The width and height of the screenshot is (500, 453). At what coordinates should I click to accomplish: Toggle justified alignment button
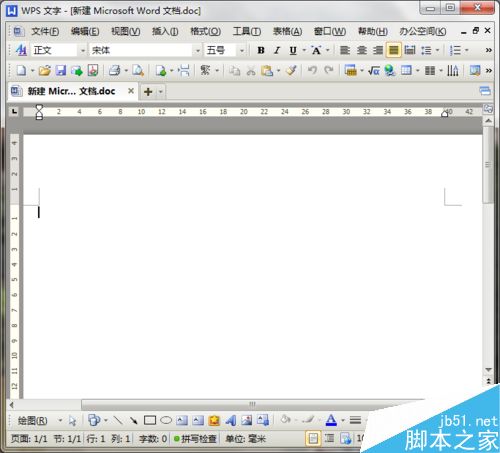point(394,50)
